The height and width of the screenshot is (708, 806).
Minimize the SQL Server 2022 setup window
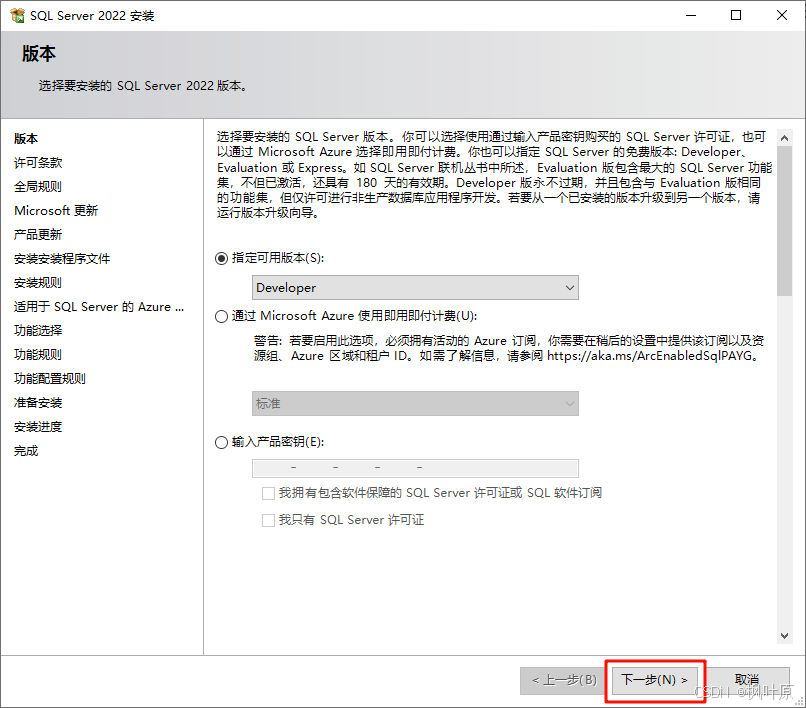(x=691, y=15)
